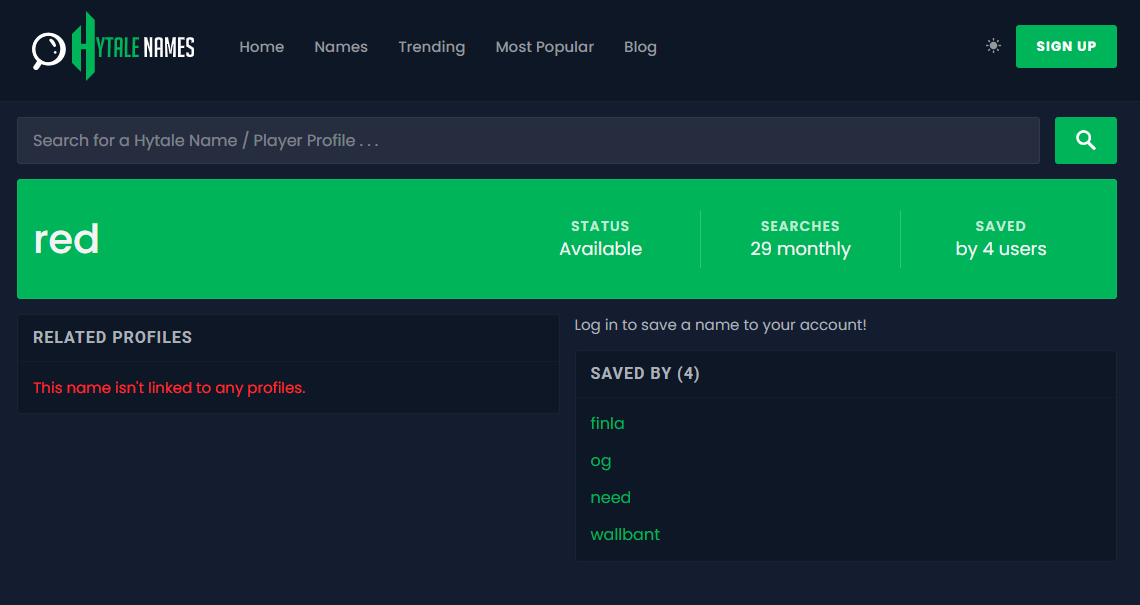The height and width of the screenshot is (605, 1140).
Task: Click the STATUS label
Action: pos(601,226)
